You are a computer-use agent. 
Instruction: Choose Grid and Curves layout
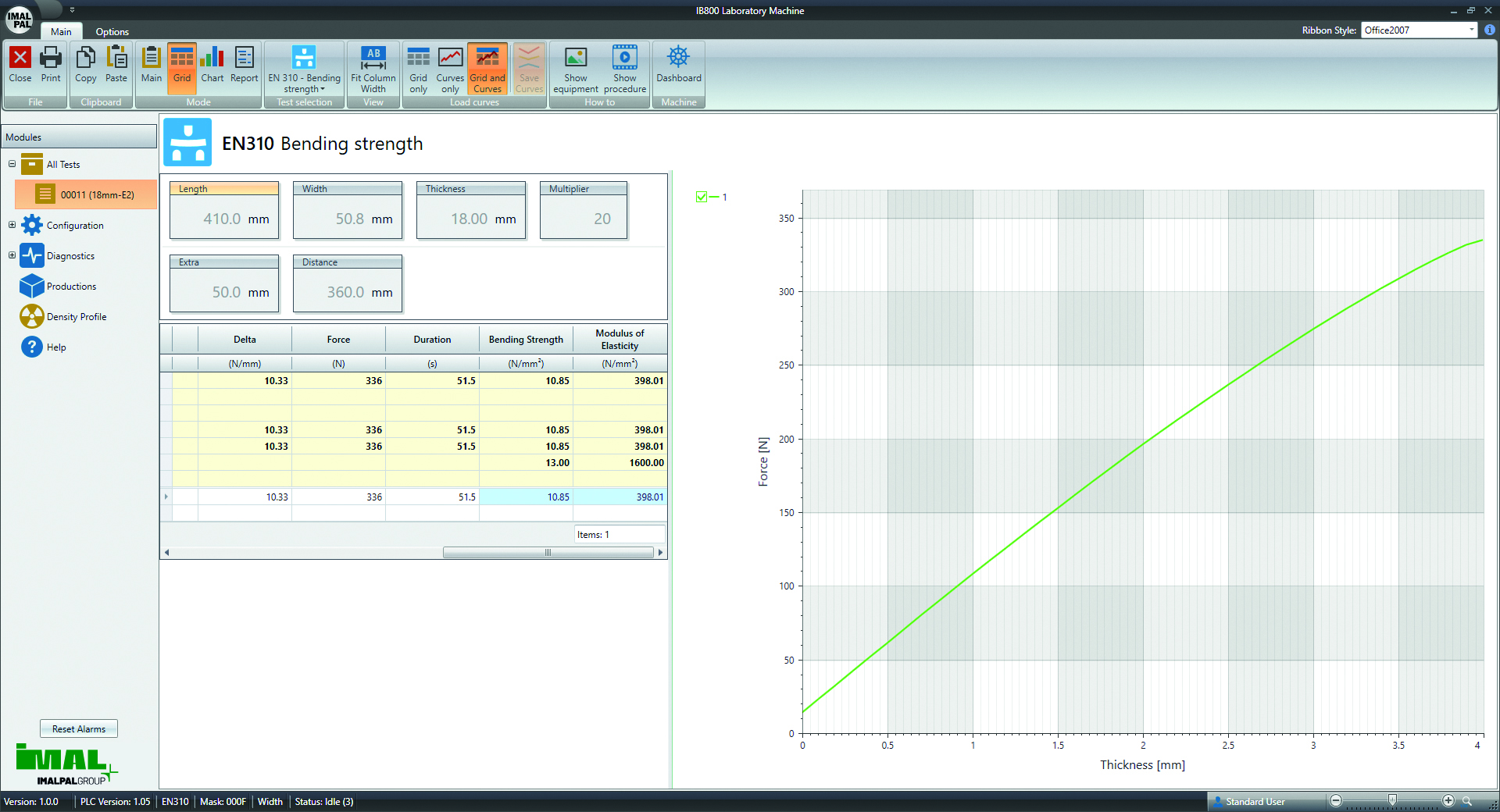coord(487,69)
